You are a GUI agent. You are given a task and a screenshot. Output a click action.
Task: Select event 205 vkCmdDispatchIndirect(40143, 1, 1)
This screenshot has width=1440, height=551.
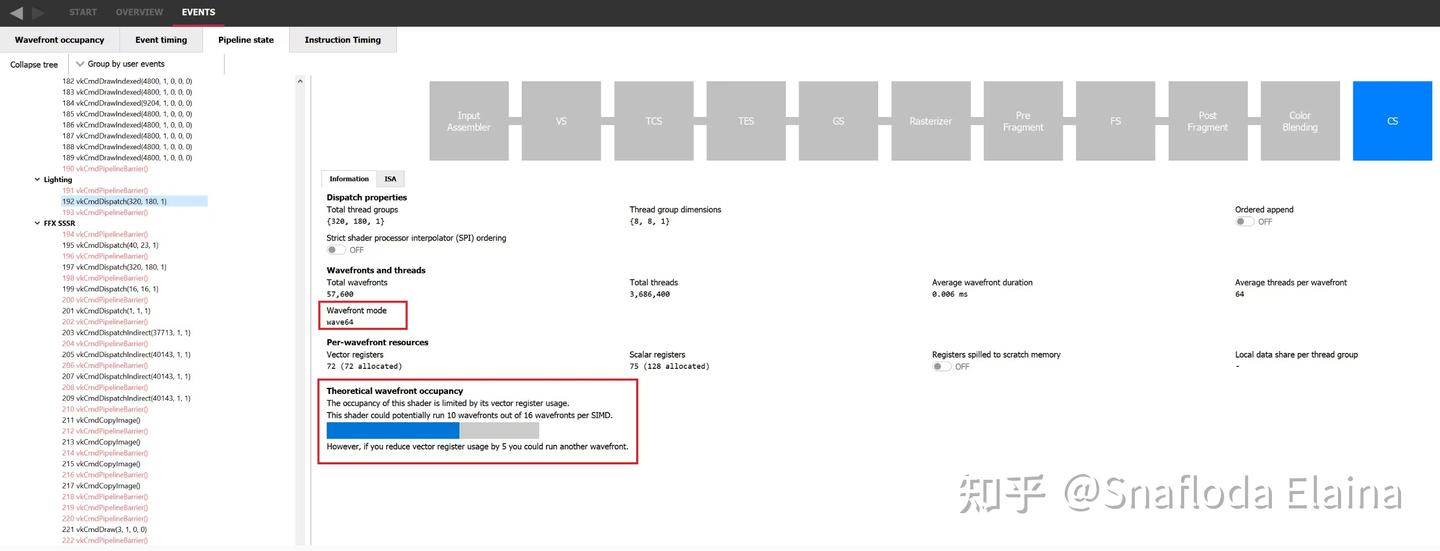[126, 354]
